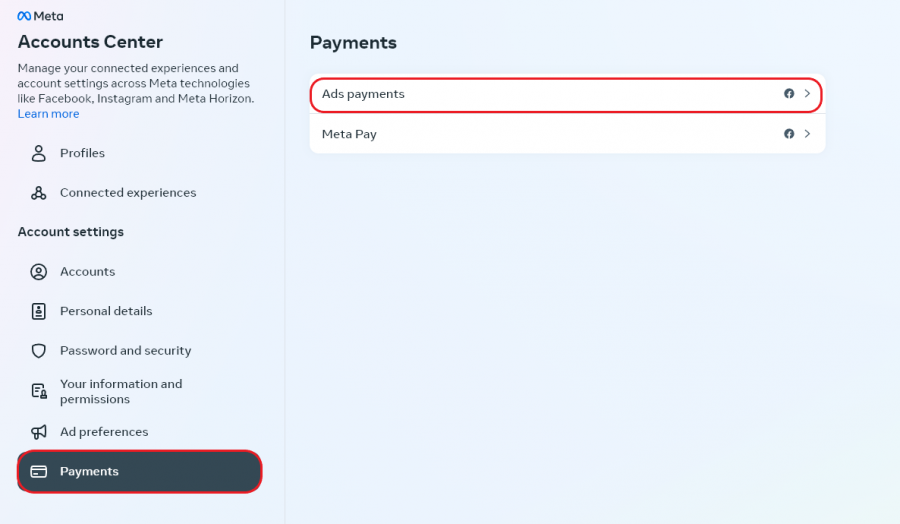This screenshot has height=524, width=900.
Task: Click the Accounts circle icon
Action: pos(39,272)
